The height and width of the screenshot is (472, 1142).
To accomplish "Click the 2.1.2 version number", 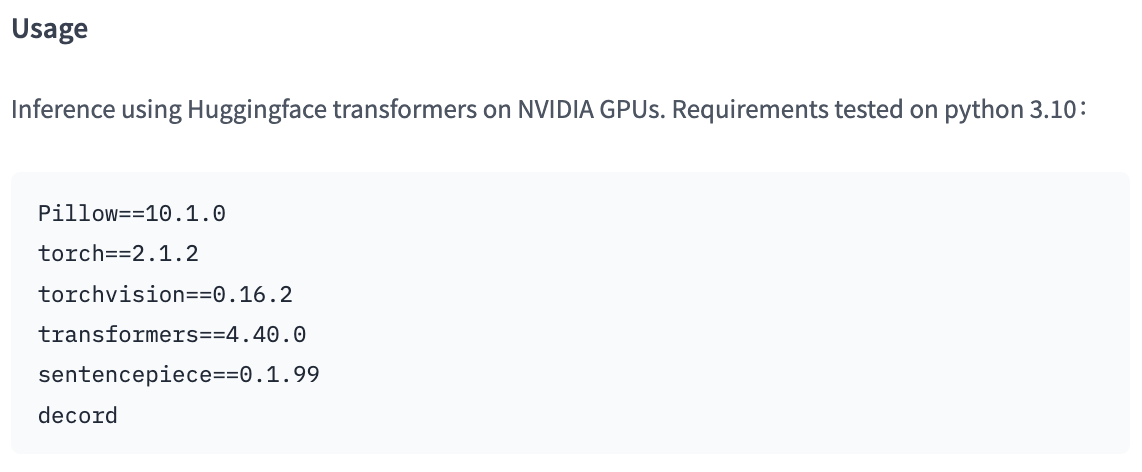I will tap(165, 253).
